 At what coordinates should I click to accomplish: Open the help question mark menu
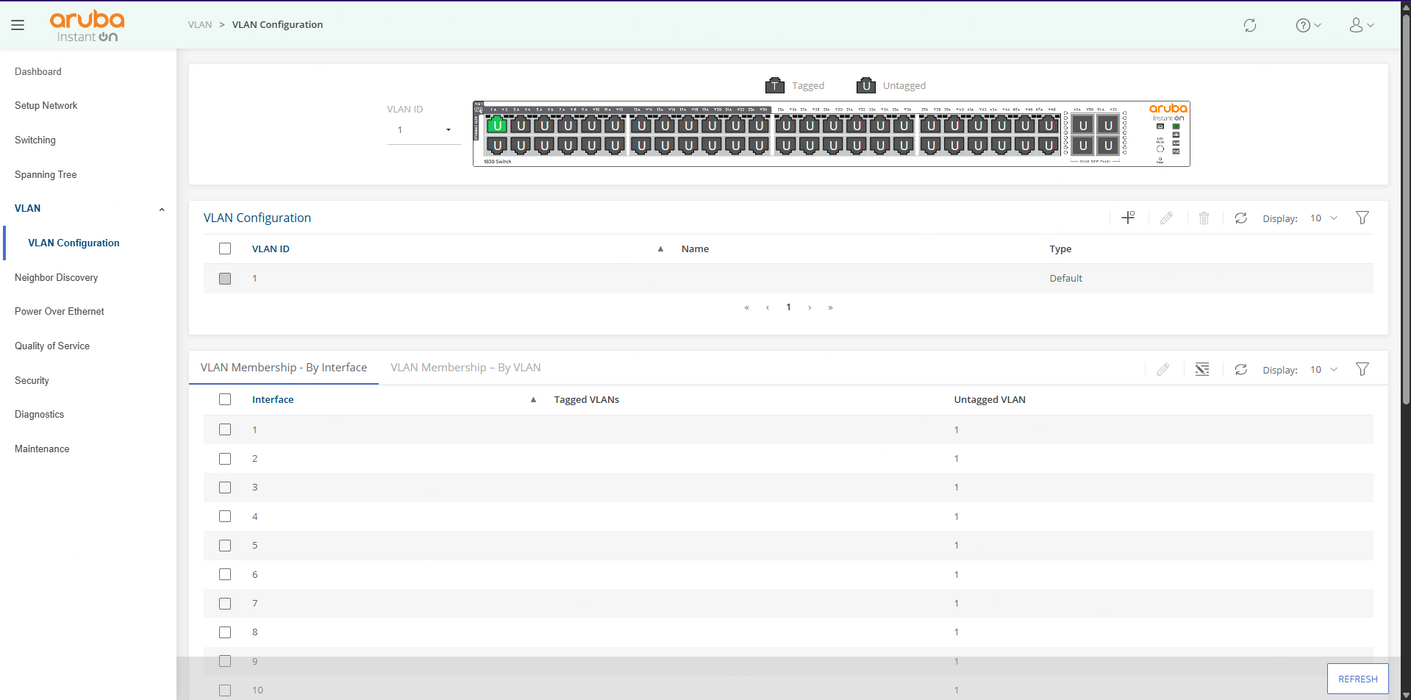[x=1308, y=25]
